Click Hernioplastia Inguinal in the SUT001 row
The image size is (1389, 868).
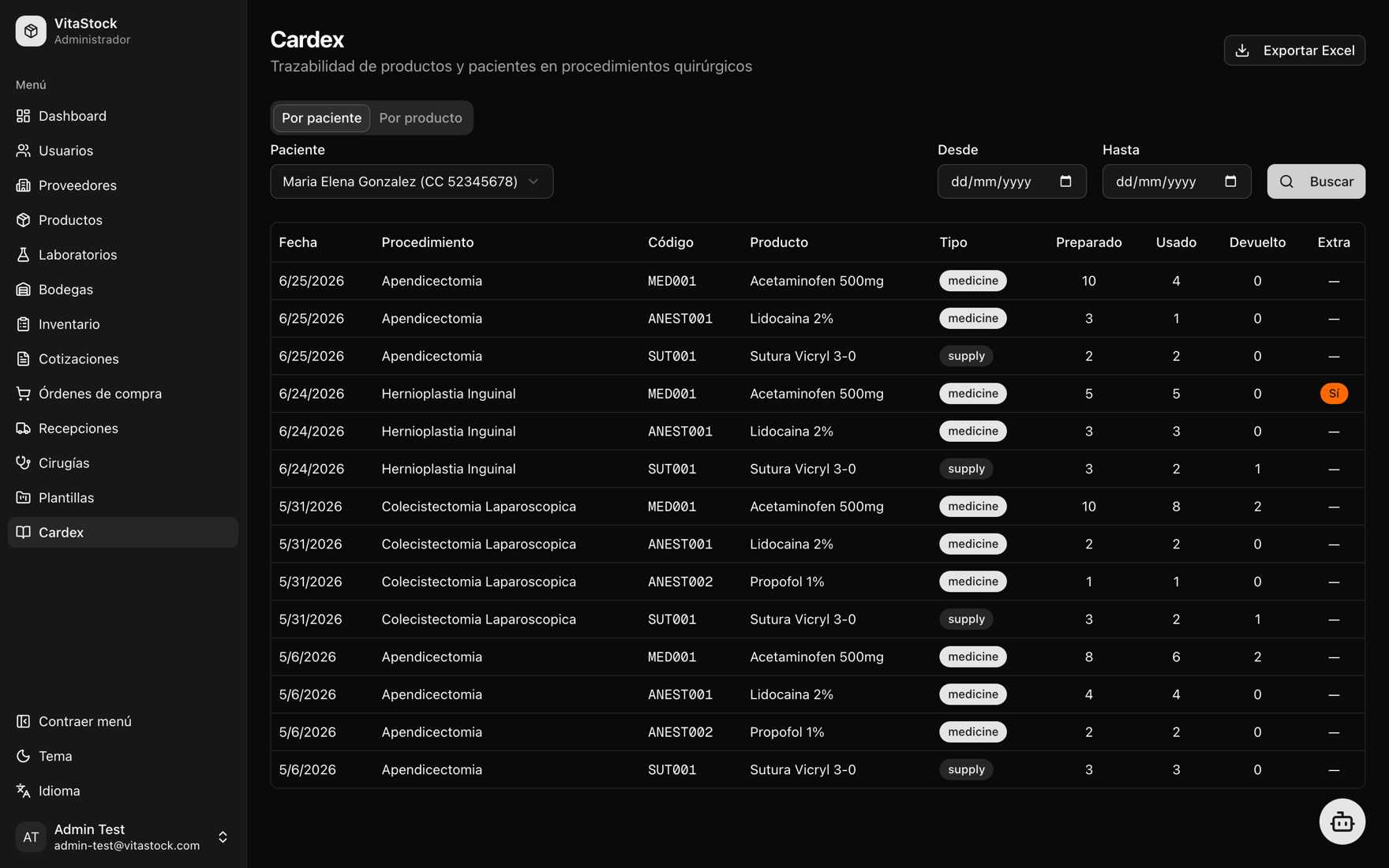pos(448,469)
